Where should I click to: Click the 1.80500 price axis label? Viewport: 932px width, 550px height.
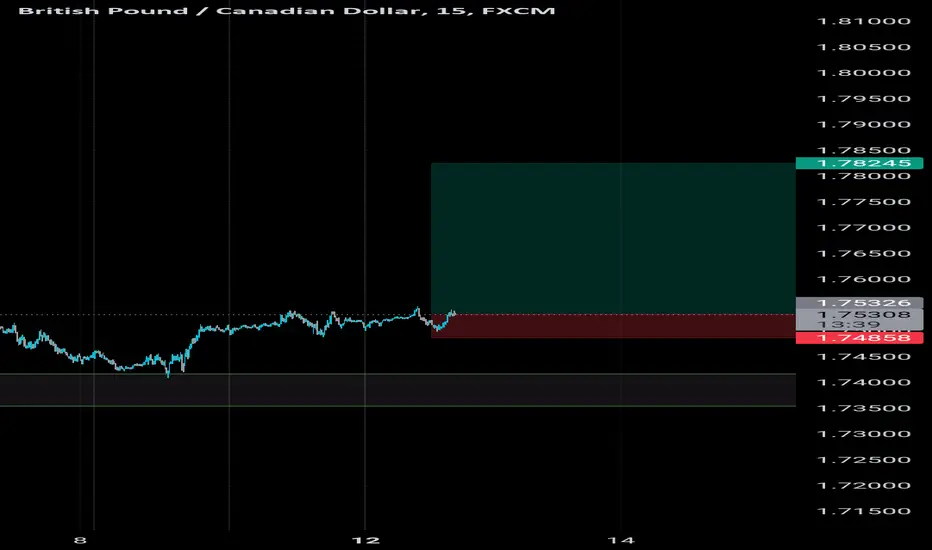click(864, 47)
